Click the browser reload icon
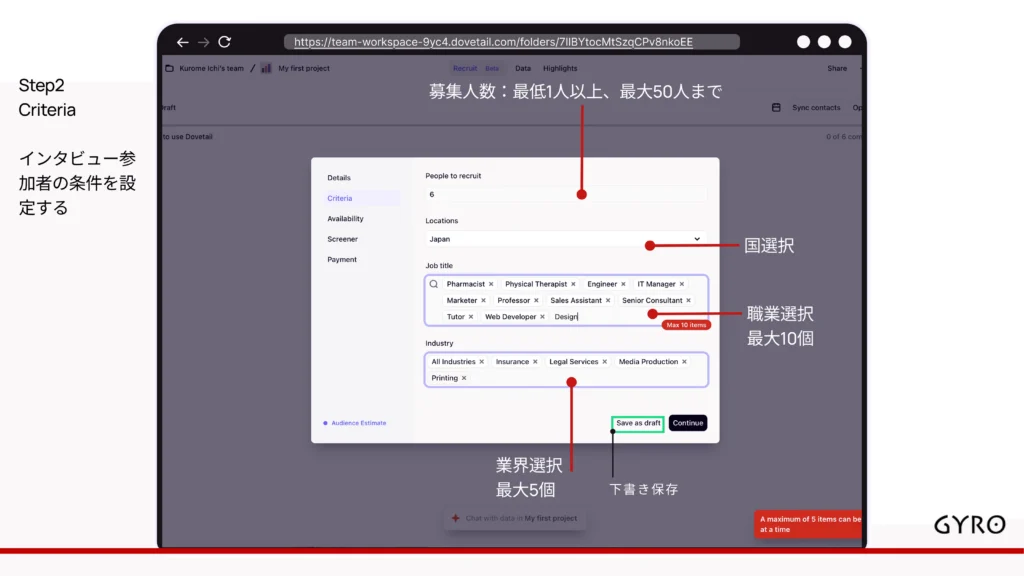Viewport: 1024px width, 576px height. [224, 42]
